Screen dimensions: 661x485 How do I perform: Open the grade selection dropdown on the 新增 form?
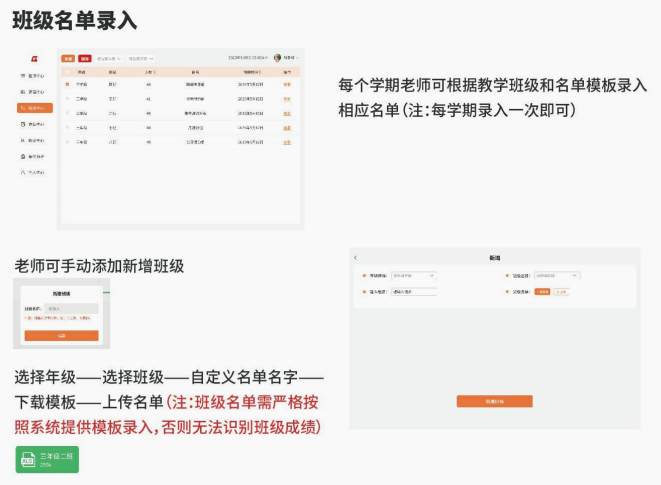click(x=414, y=275)
